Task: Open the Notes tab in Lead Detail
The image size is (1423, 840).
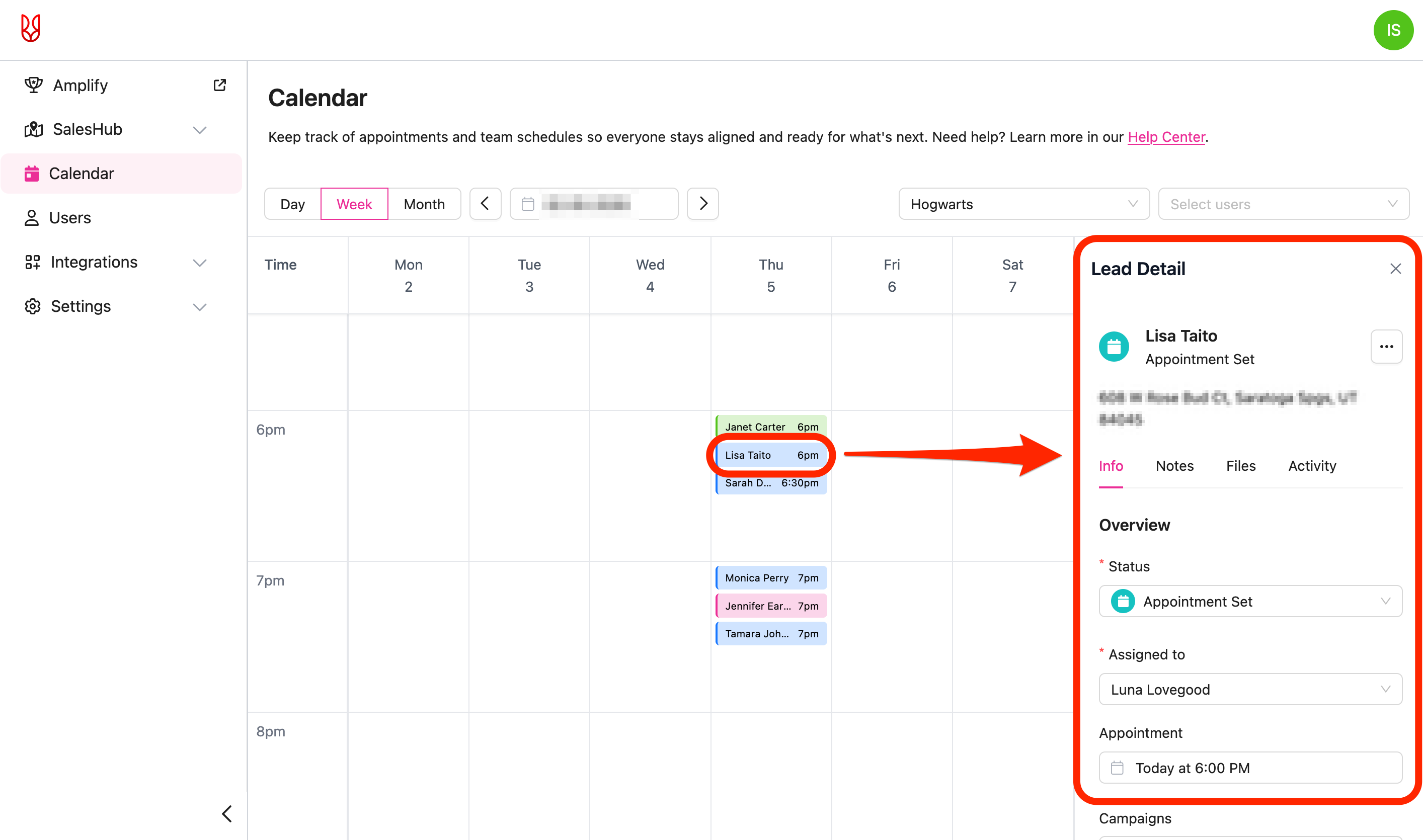Action: click(x=1174, y=466)
